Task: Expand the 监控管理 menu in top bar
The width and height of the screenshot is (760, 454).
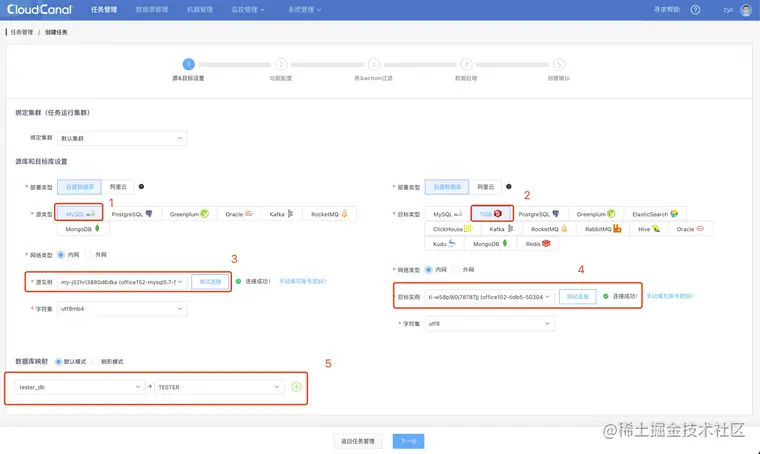Action: pyautogui.click(x=248, y=10)
